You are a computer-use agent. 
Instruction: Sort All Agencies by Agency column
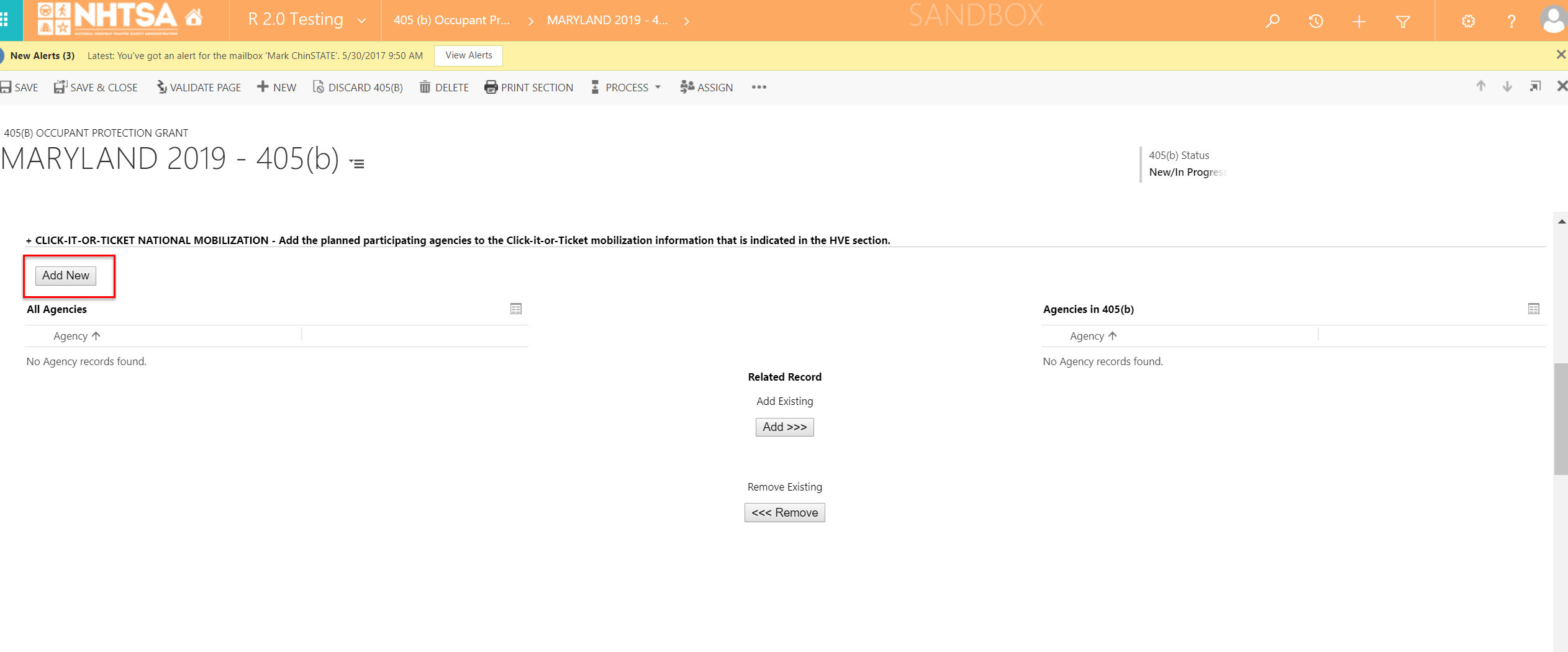[x=76, y=336]
